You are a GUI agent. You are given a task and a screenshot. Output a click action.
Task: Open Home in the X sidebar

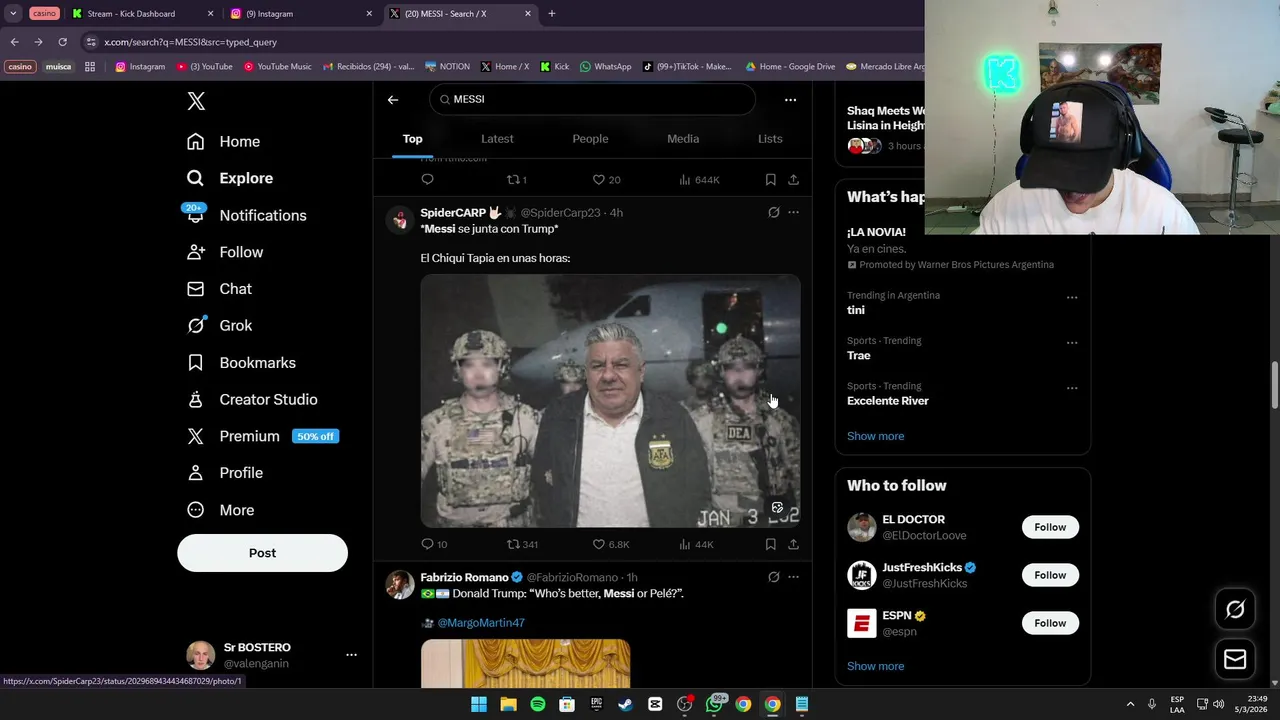tap(224, 142)
